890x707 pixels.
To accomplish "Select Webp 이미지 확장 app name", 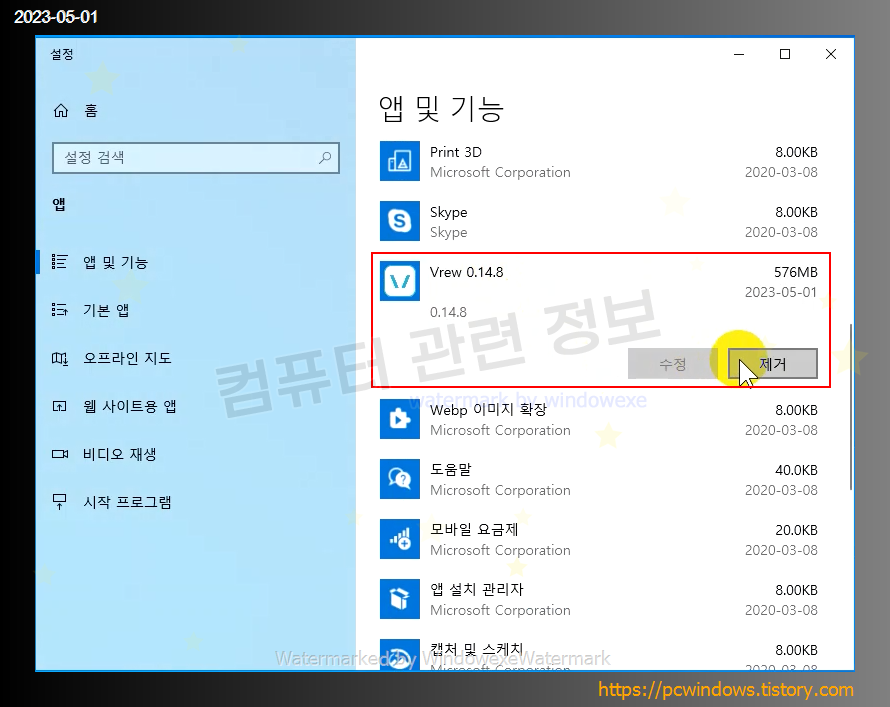I will point(488,410).
